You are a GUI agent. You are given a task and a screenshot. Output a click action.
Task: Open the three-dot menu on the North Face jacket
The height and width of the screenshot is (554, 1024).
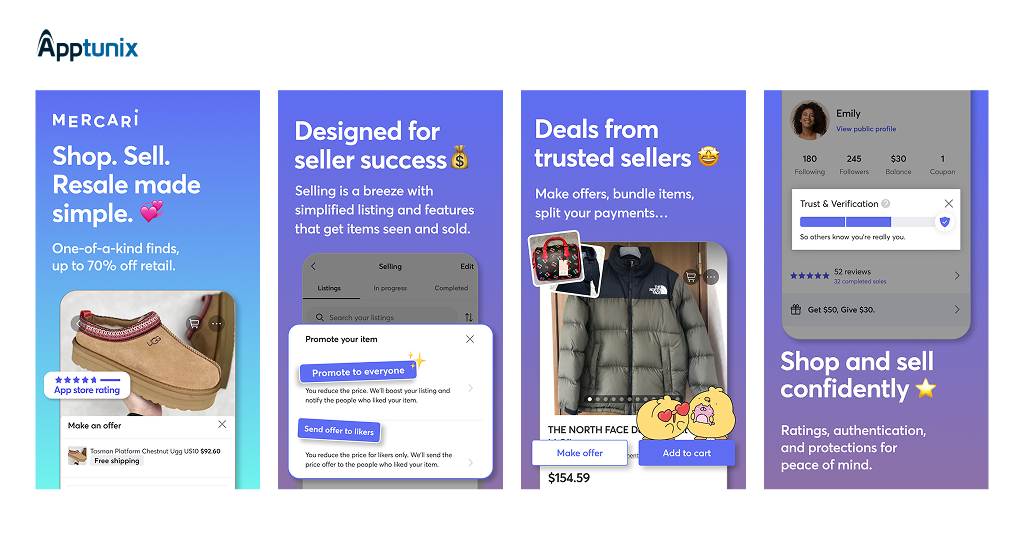click(711, 277)
